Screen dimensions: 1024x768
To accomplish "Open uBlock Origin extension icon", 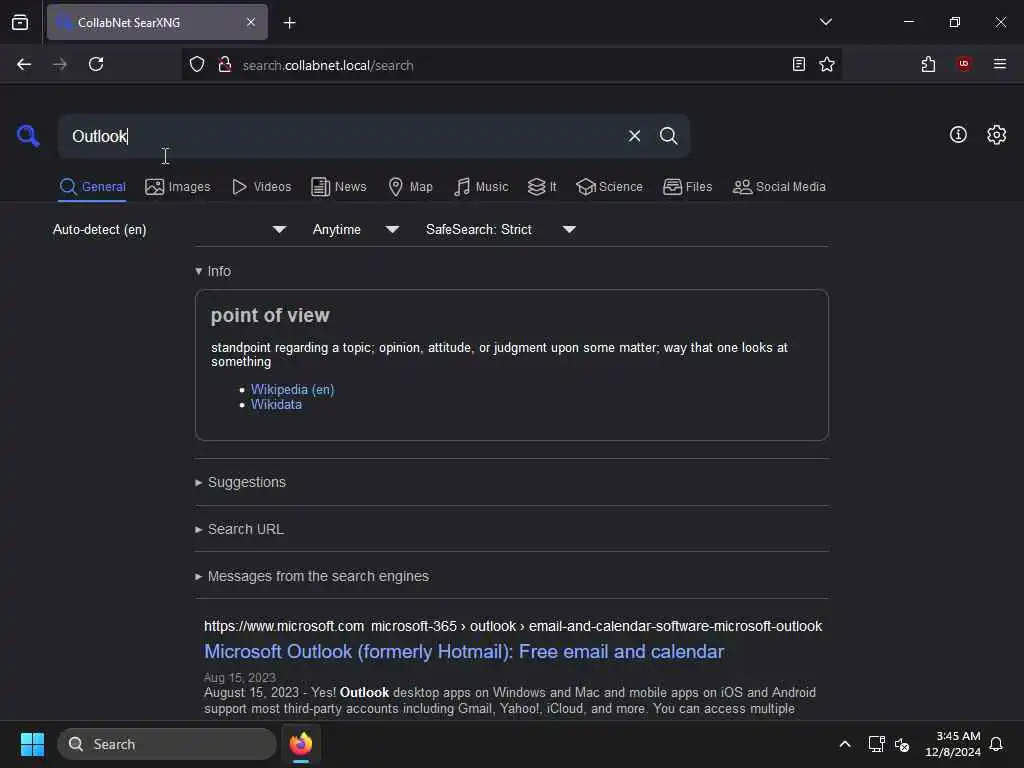I will pos(963,64).
